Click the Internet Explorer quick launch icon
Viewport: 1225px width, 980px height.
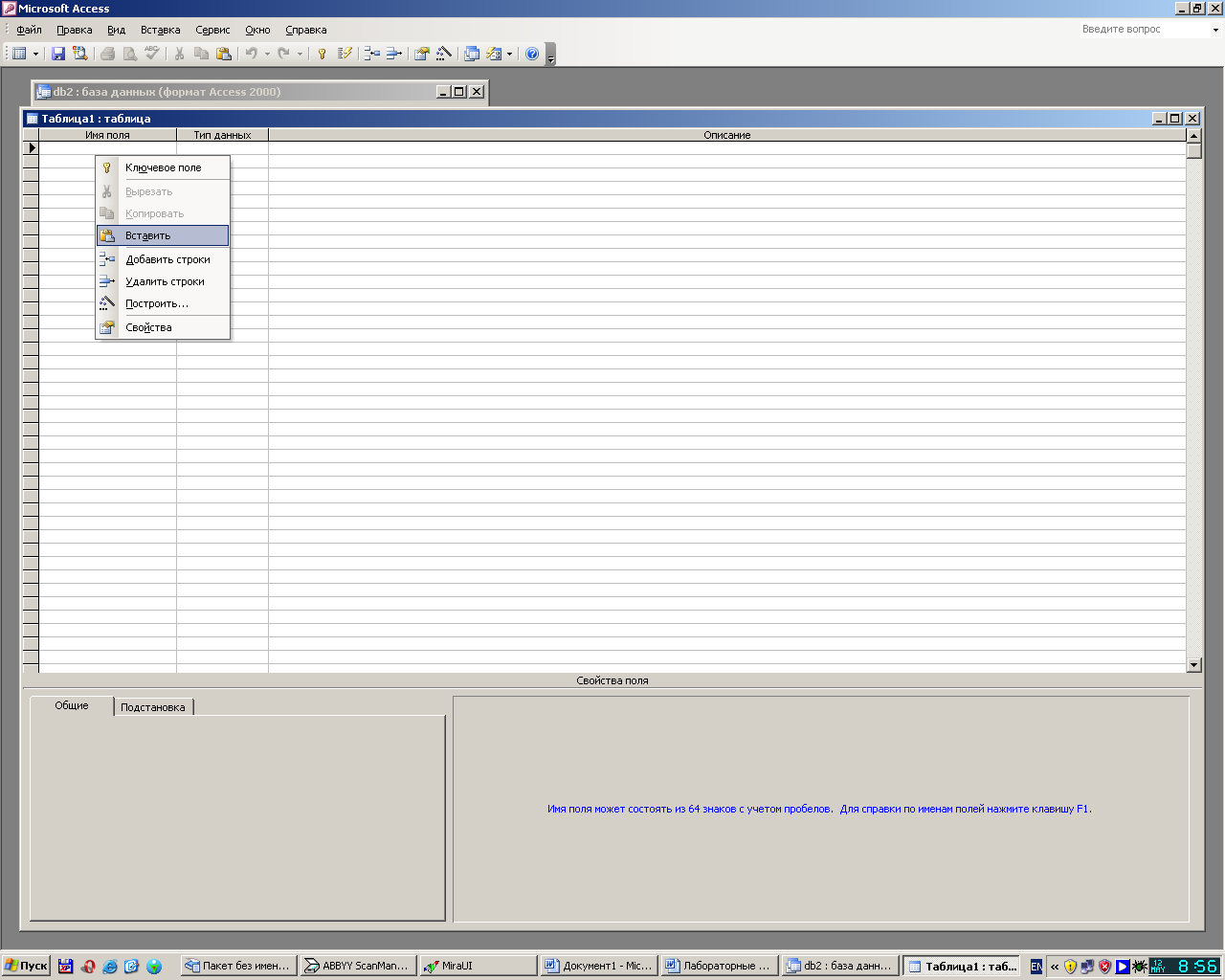tap(110, 967)
